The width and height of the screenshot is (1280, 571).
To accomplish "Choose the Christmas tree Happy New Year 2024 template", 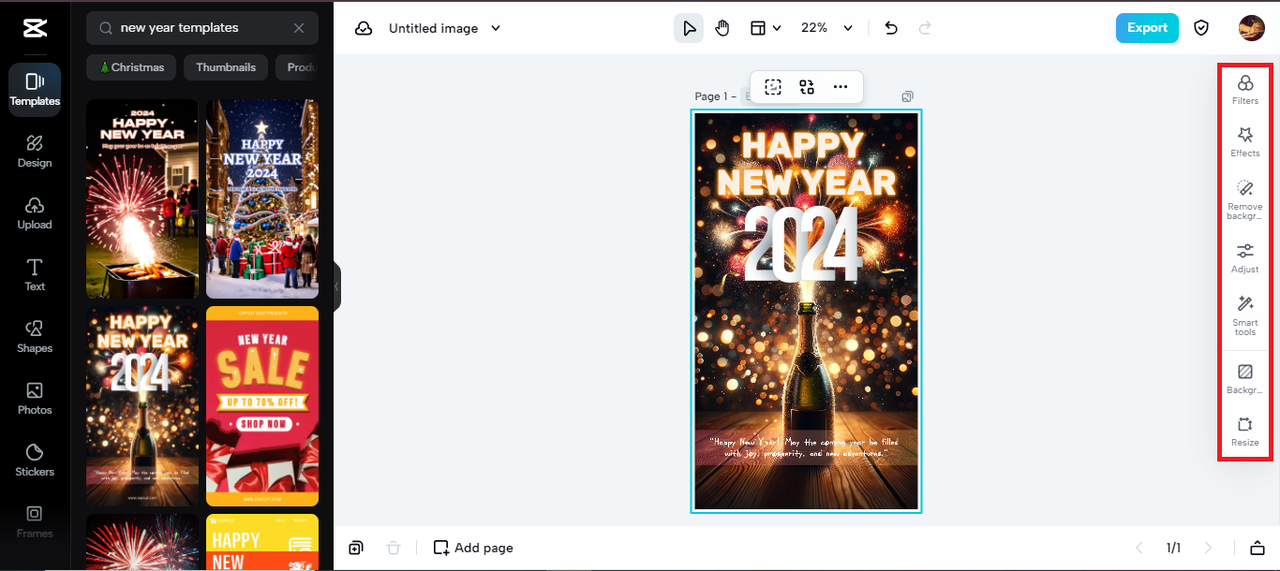I will (x=262, y=199).
